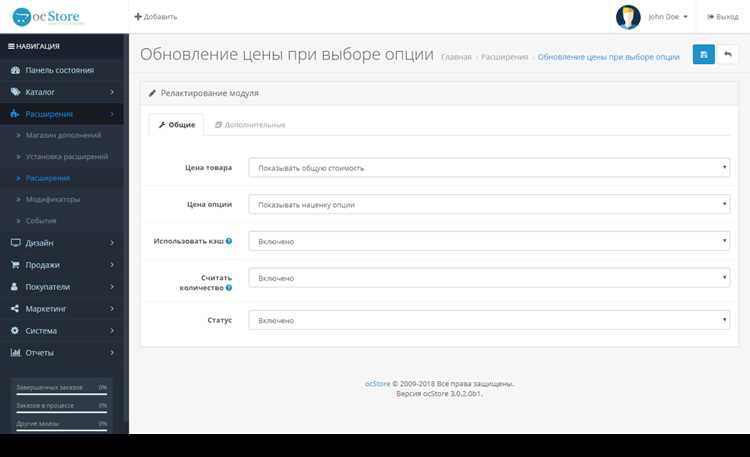The width and height of the screenshot is (750, 457).
Task: Click the Добавить button
Action: tap(156, 17)
